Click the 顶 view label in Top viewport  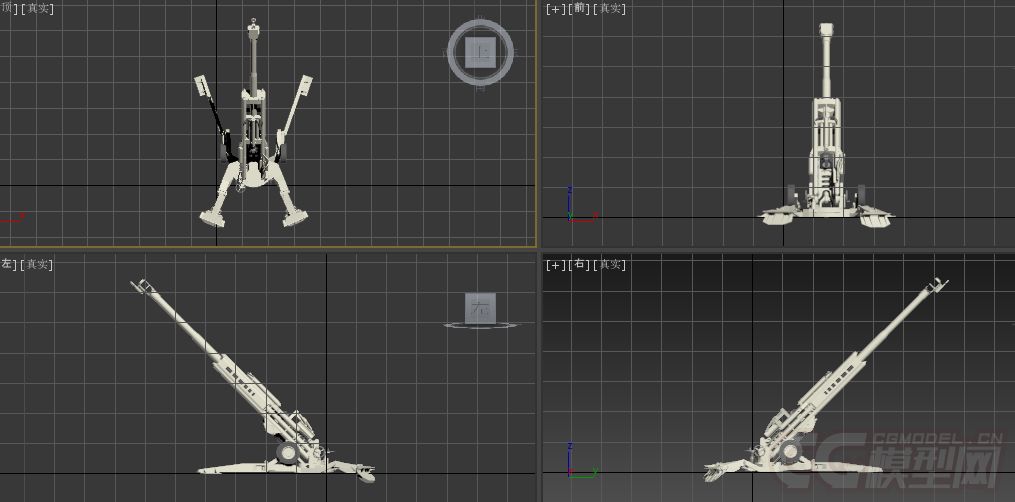[x=6, y=9]
